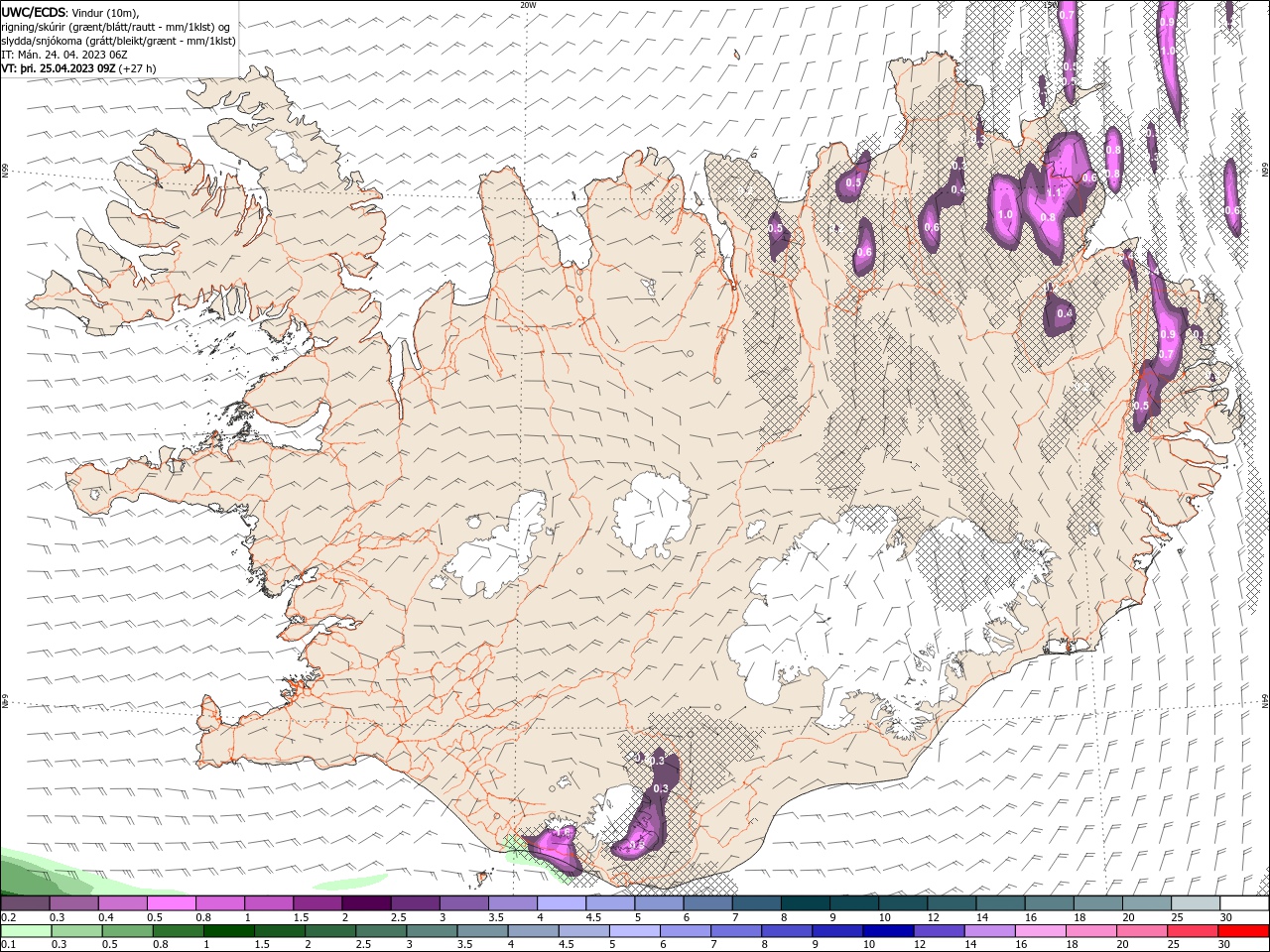
Task: Click the white swatch at the end of the purple scale
Action: tap(1244, 903)
